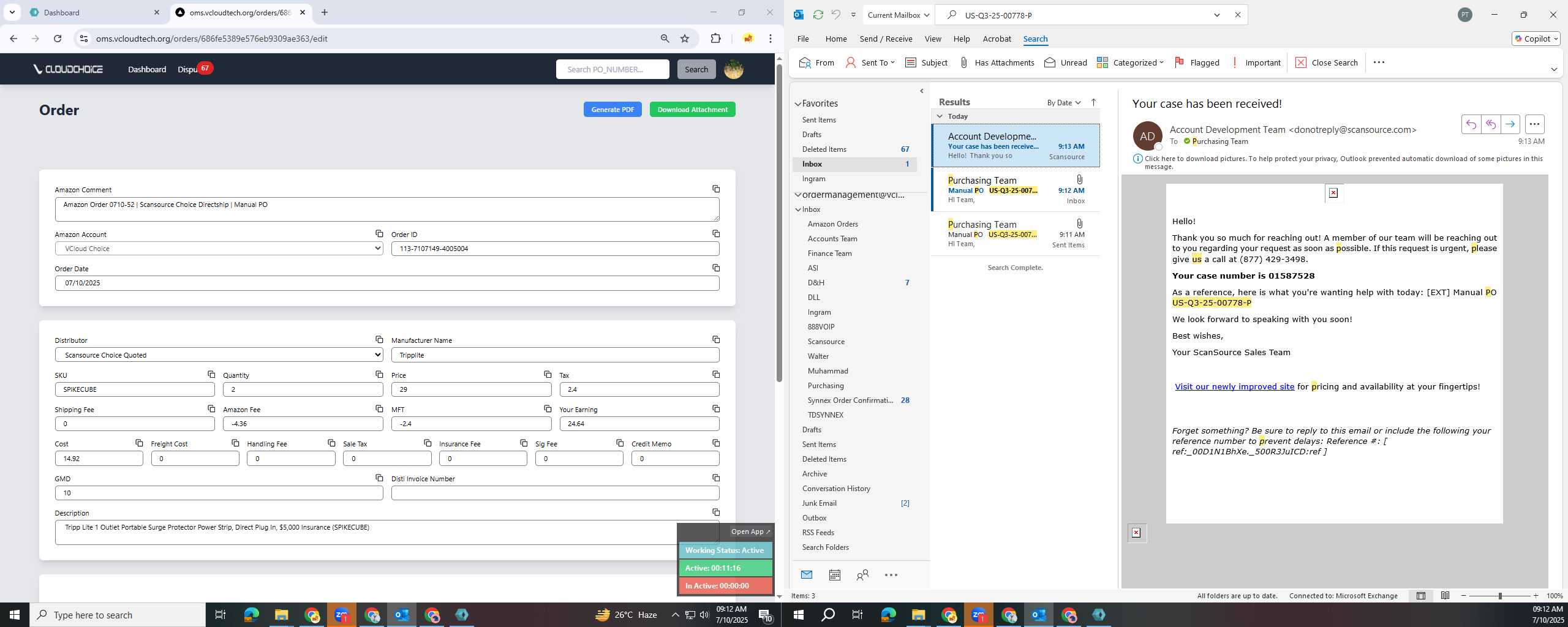Screen dimensions: 1568x627
Task: Open By Date sort dropdown
Action: [x=1064, y=102]
